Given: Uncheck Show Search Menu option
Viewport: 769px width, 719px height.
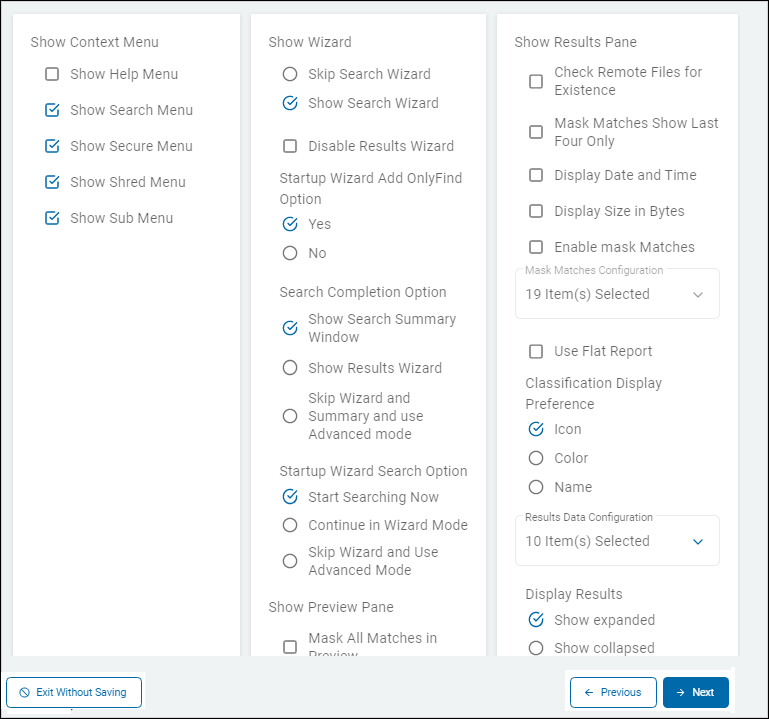Looking at the screenshot, I should [x=53, y=110].
